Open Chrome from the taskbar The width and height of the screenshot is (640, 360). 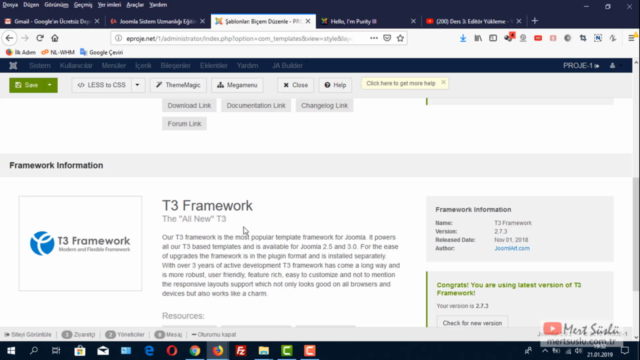tap(195, 351)
